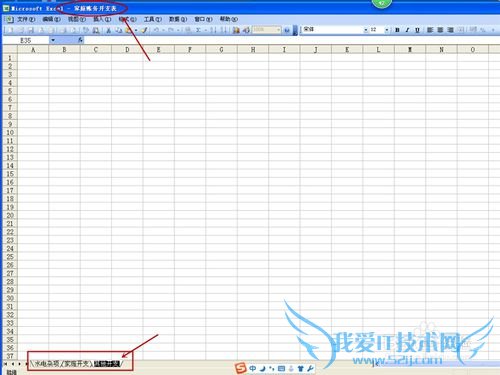Click the Research toolbar icon
The height and width of the screenshot is (375, 500).
(x=96, y=30)
